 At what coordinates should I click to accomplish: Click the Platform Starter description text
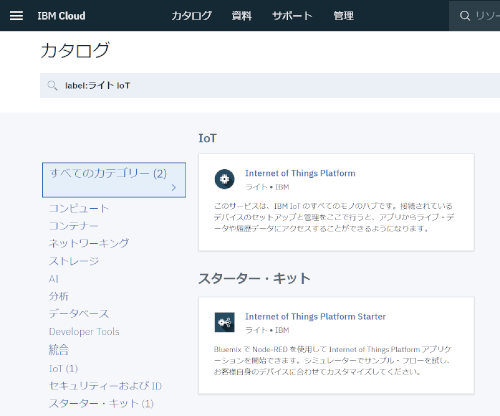point(332,360)
